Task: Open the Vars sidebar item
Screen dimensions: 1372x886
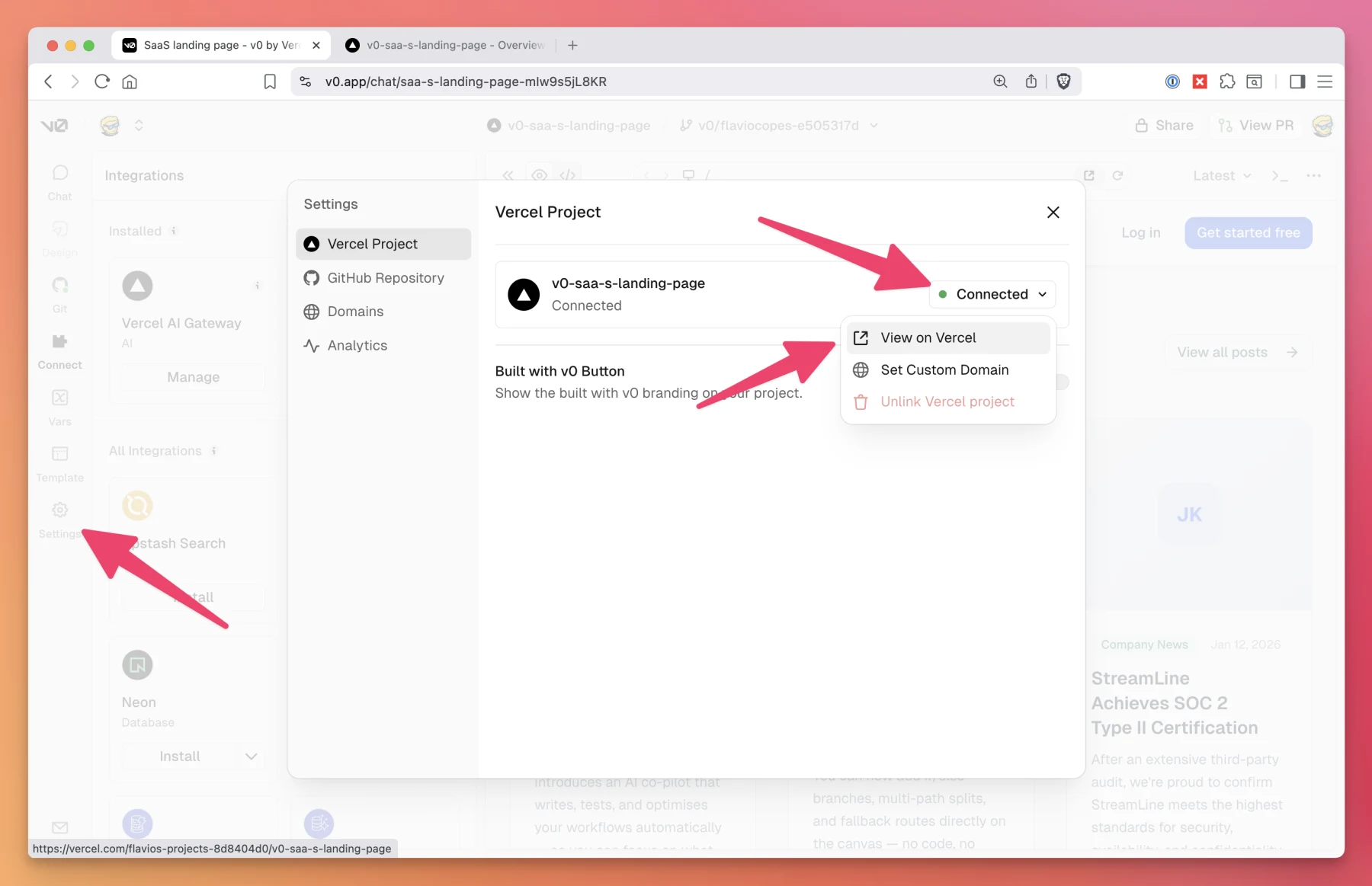Action: [59, 408]
